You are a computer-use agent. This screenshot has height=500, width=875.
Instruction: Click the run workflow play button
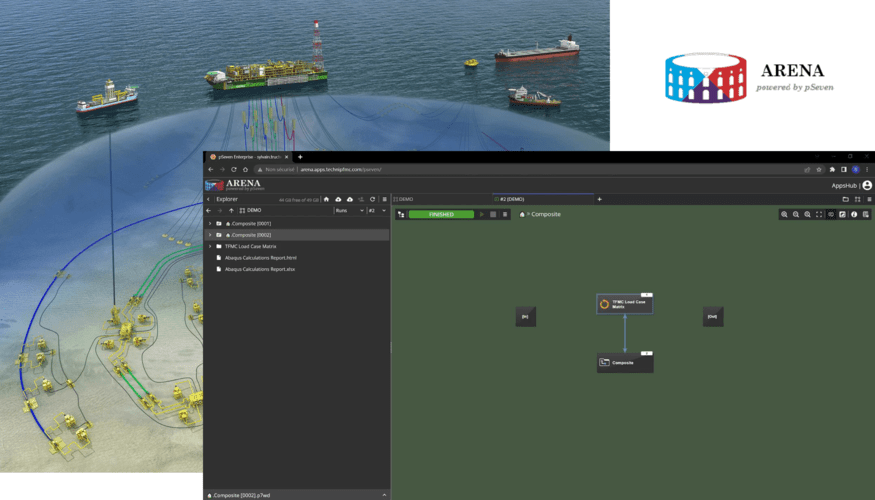pyautogui.click(x=482, y=214)
